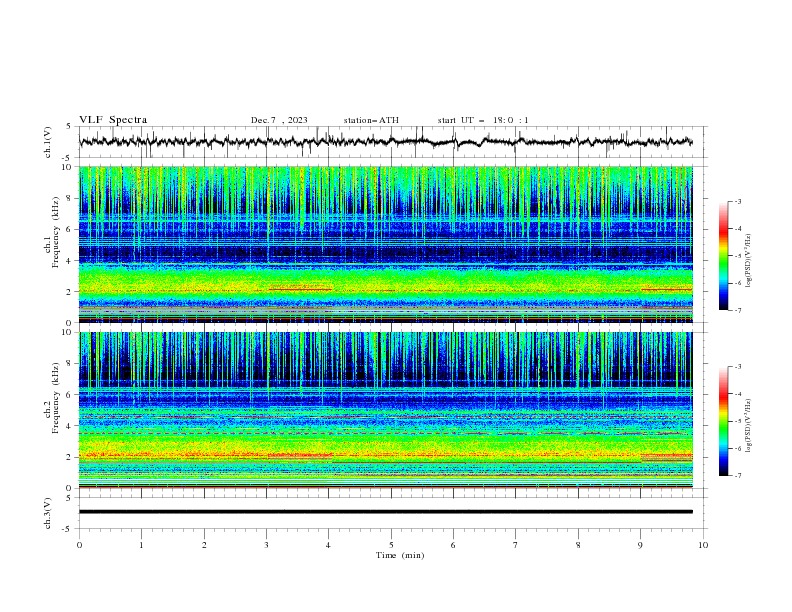Click the "ch.3(V)" axis label
The image size is (792, 612).
point(48,513)
